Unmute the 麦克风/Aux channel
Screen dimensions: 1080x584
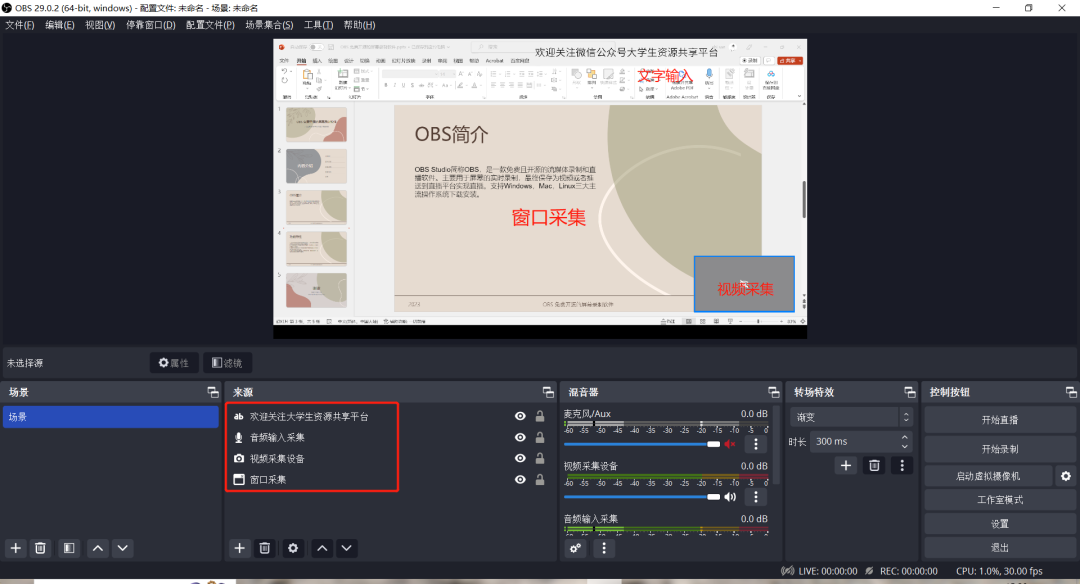click(x=730, y=444)
